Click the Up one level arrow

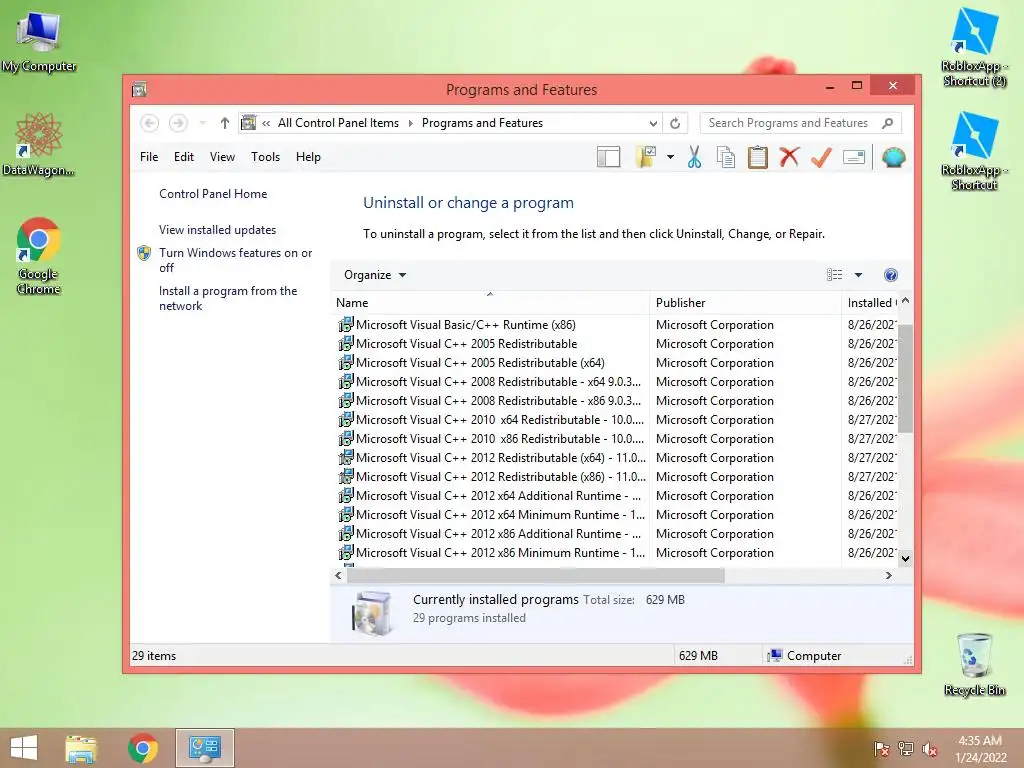tap(225, 123)
